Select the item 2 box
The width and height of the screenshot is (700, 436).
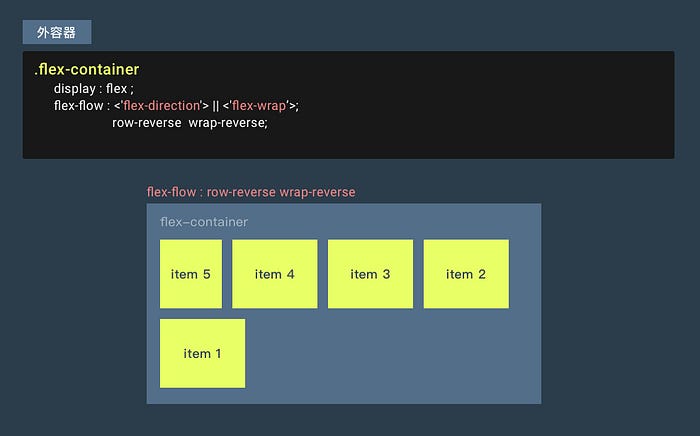[466, 274]
